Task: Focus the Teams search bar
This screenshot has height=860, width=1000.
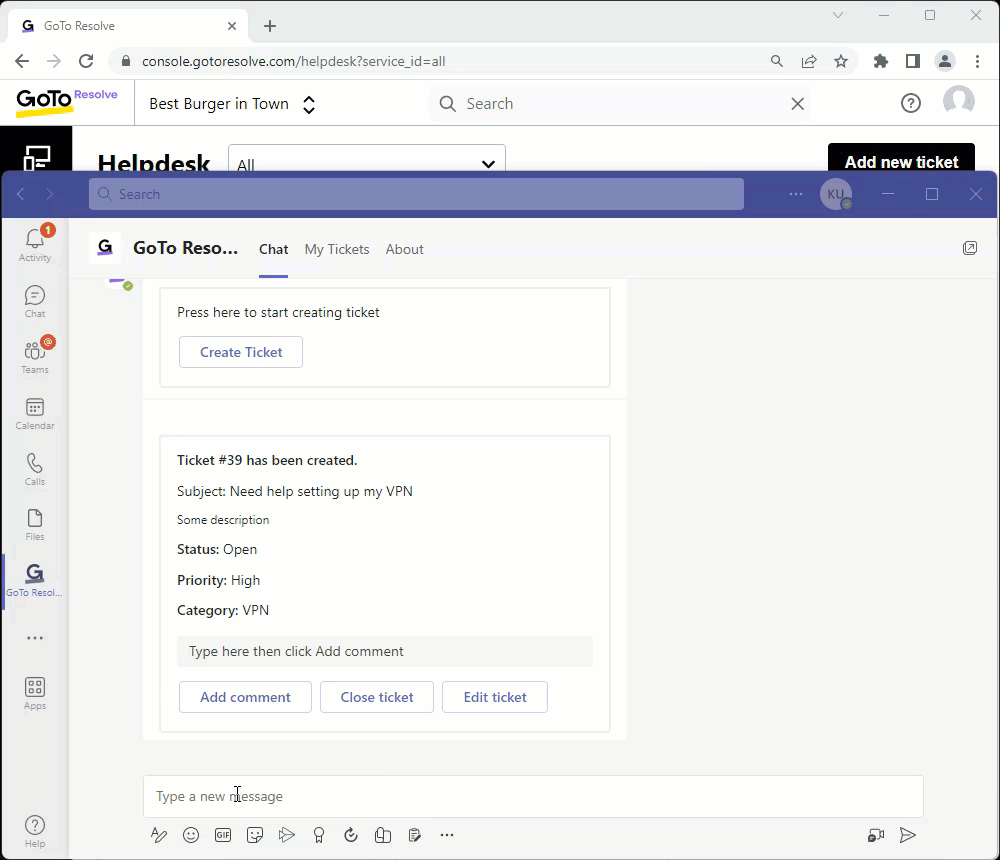Action: click(416, 194)
